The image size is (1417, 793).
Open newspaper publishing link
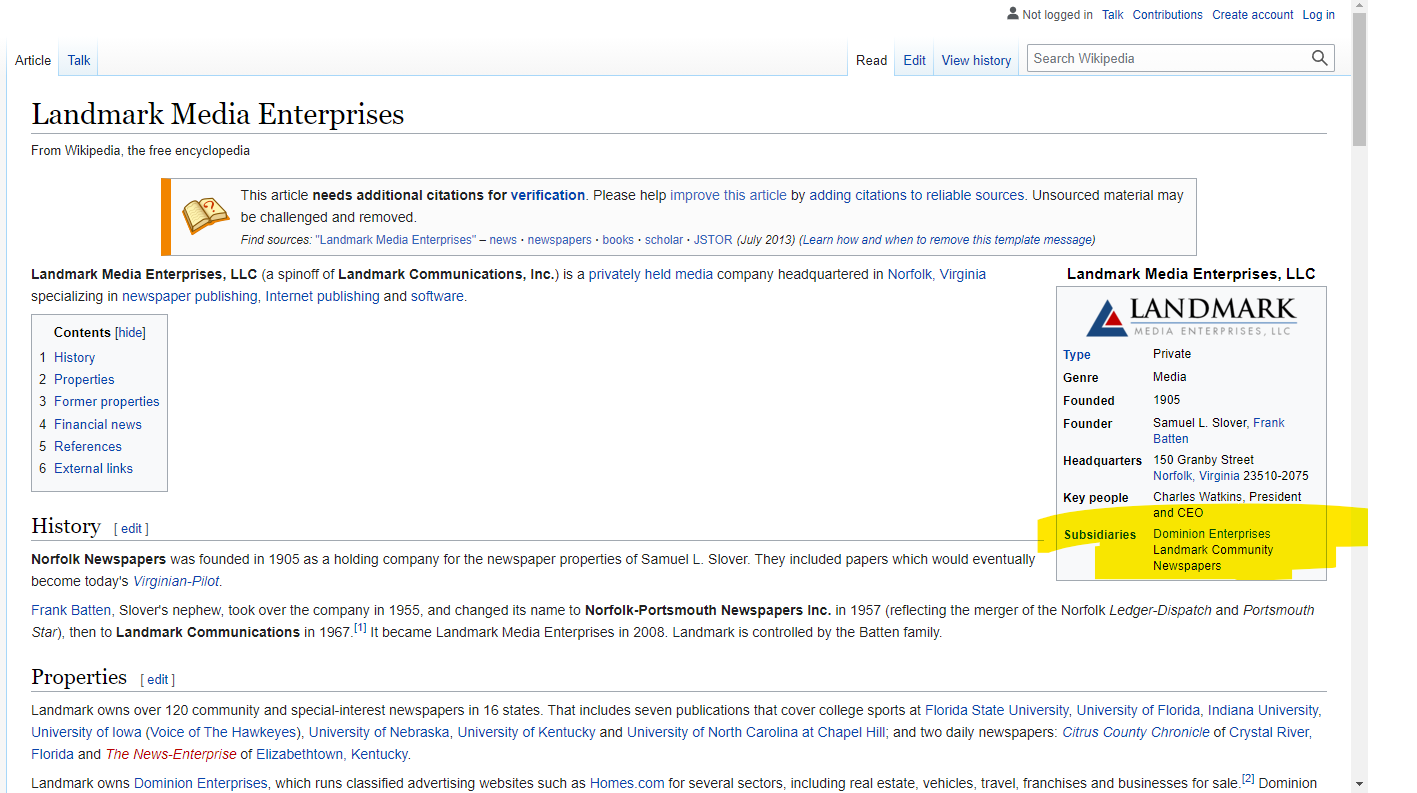189,296
